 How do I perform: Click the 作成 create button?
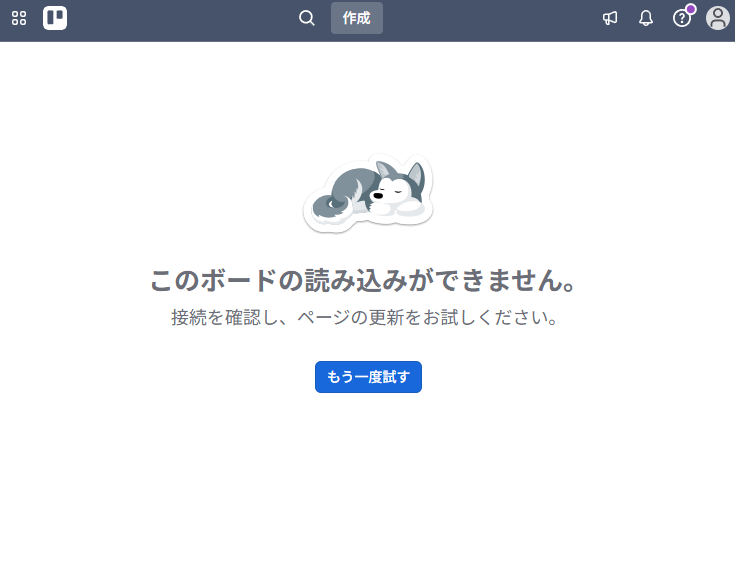tap(357, 18)
